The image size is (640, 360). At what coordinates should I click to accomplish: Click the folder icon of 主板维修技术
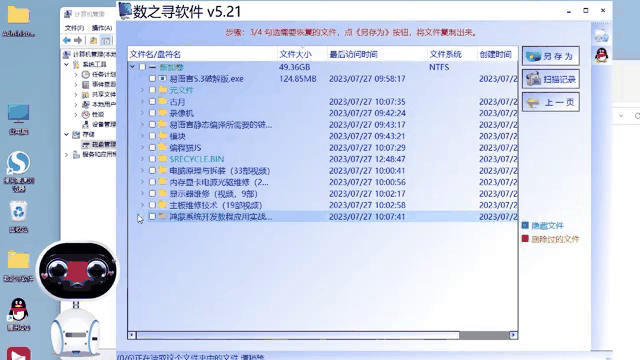pyautogui.click(x=162, y=204)
